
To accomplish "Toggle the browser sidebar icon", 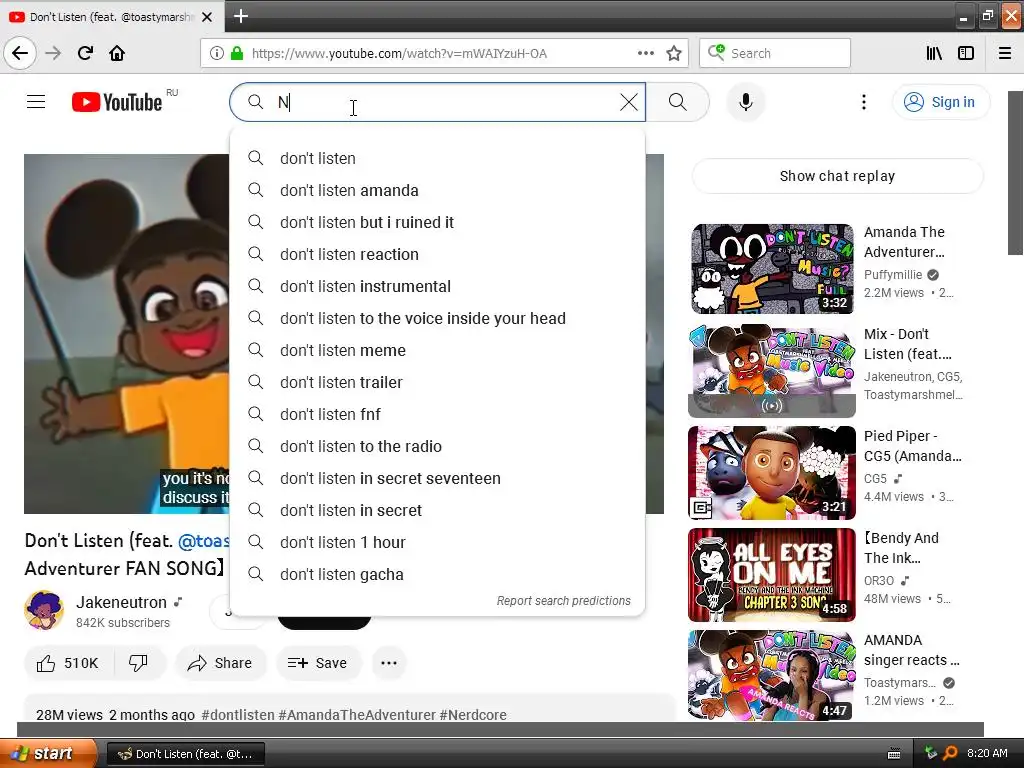I will tap(966, 53).
